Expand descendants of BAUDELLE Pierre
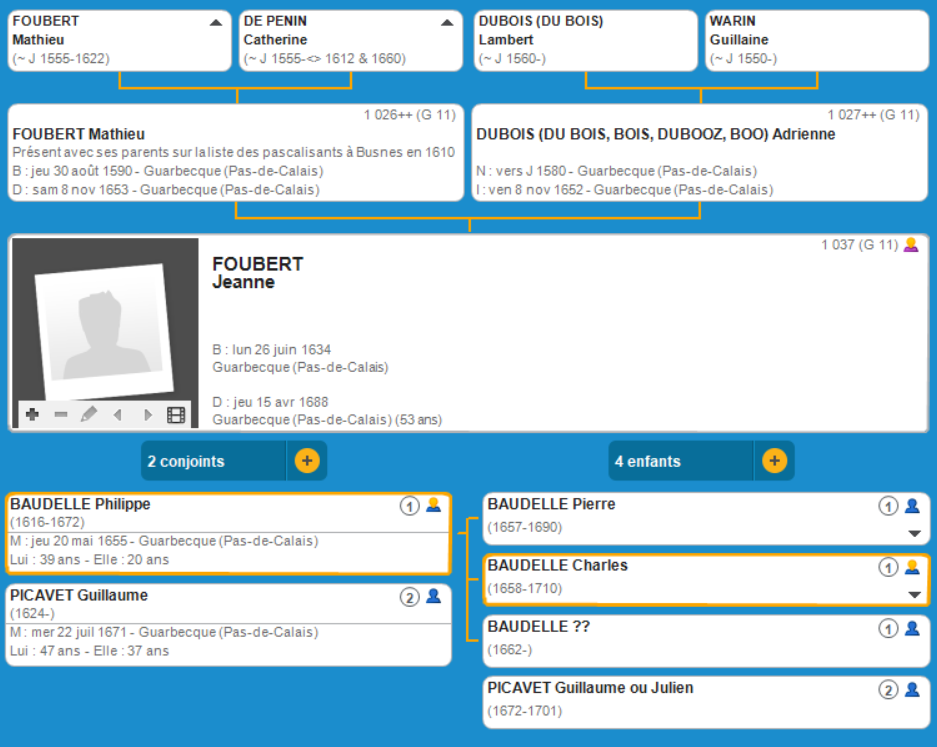 (913, 534)
